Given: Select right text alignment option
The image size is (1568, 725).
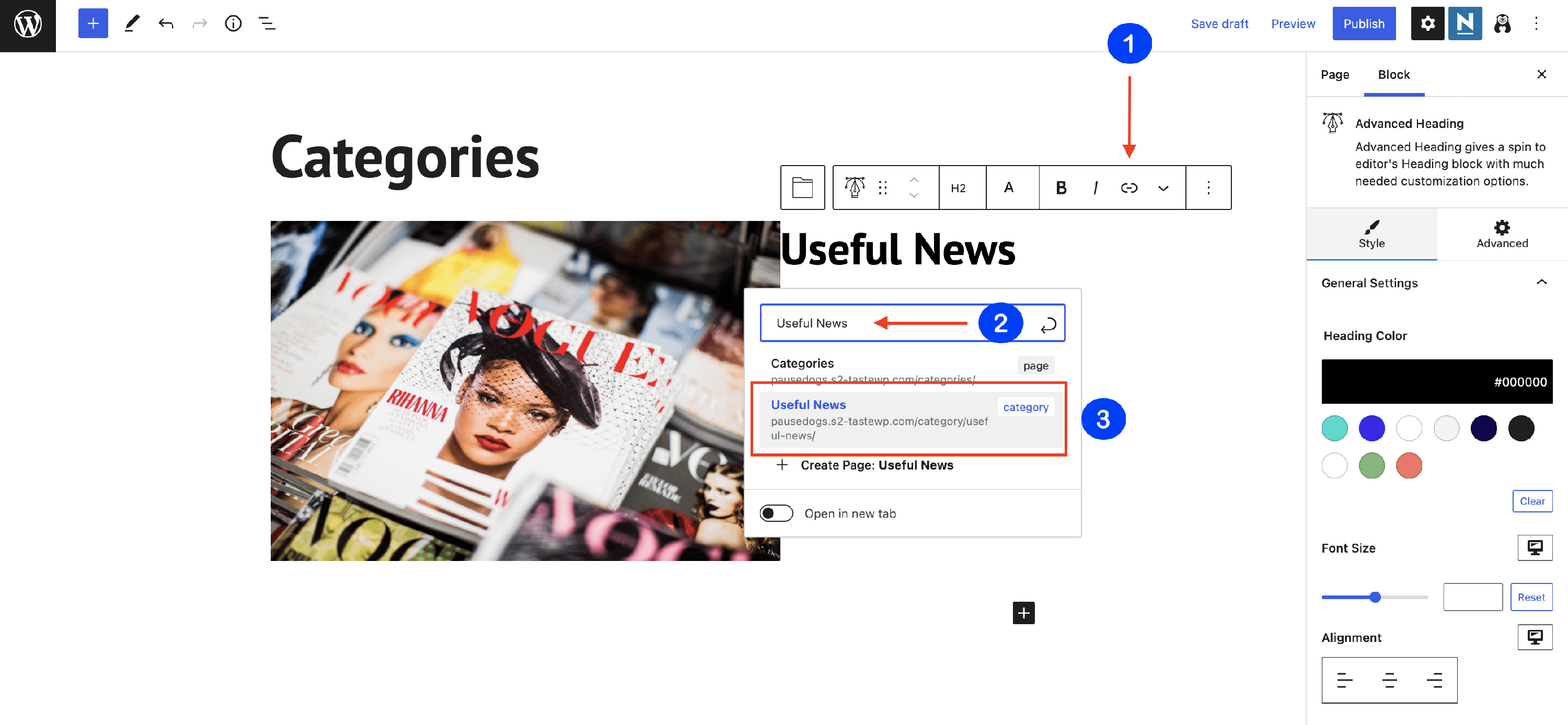Looking at the screenshot, I should [1434, 680].
